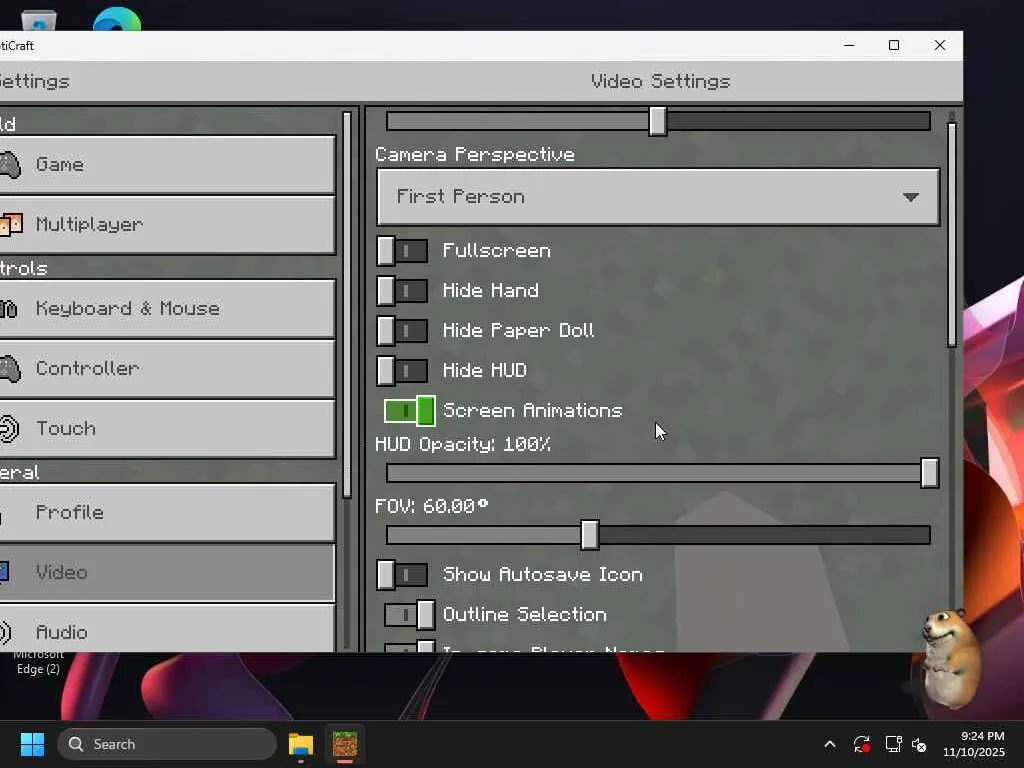Enable Hide HUD toggle
This screenshot has height=768, width=1024.
click(402, 370)
